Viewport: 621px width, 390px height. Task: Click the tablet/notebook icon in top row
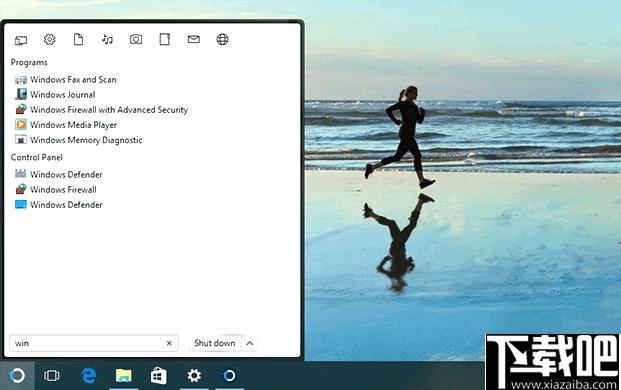pyautogui.click(x=165, y=39)
